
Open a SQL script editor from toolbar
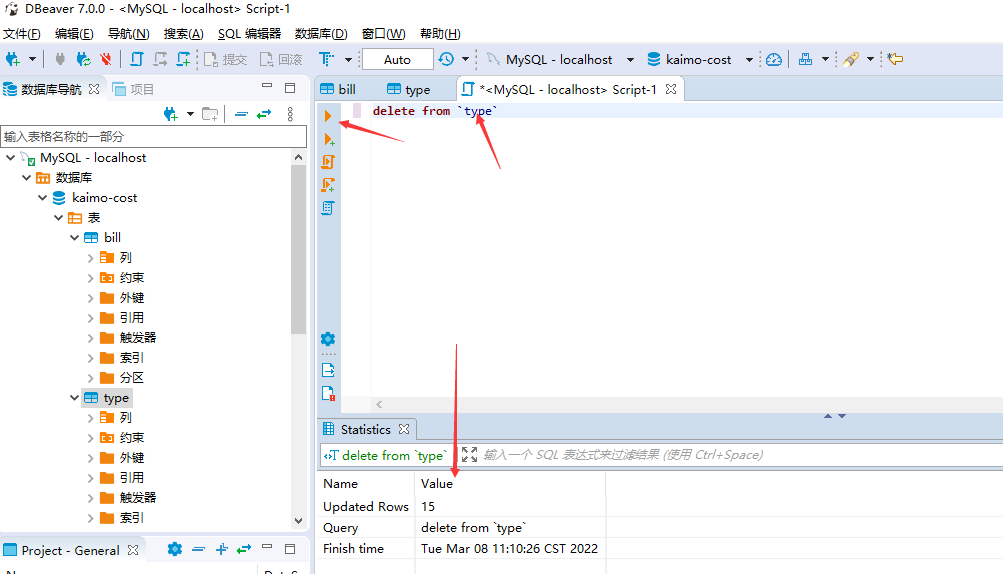pyautogui.click(x=136, y=60)
